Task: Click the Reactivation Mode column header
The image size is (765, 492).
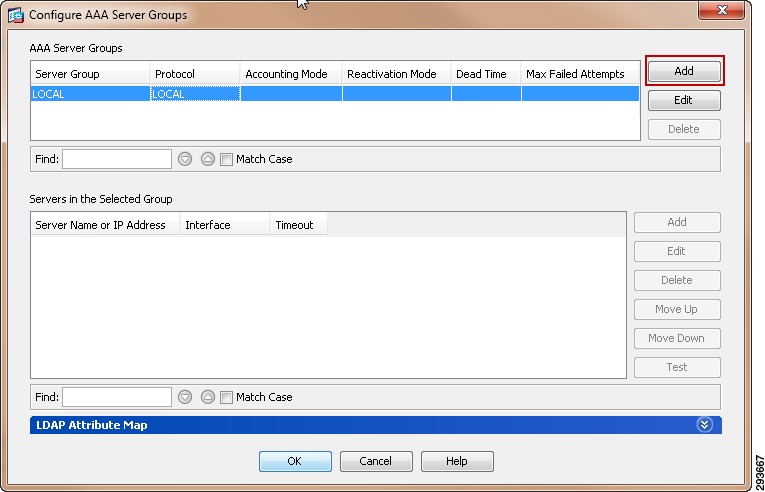Action: 396,74
